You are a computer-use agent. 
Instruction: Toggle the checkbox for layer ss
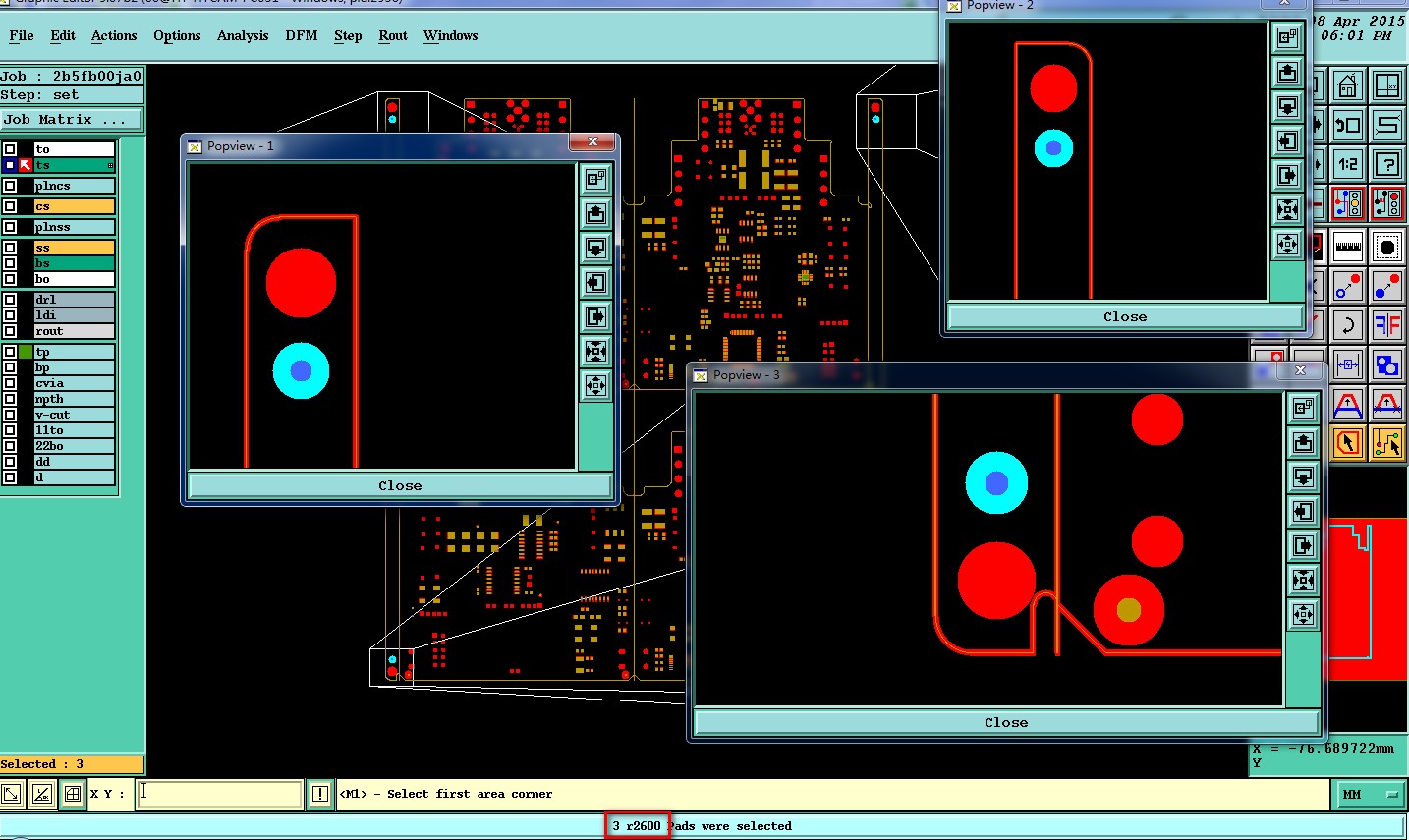tap(10, 248)
